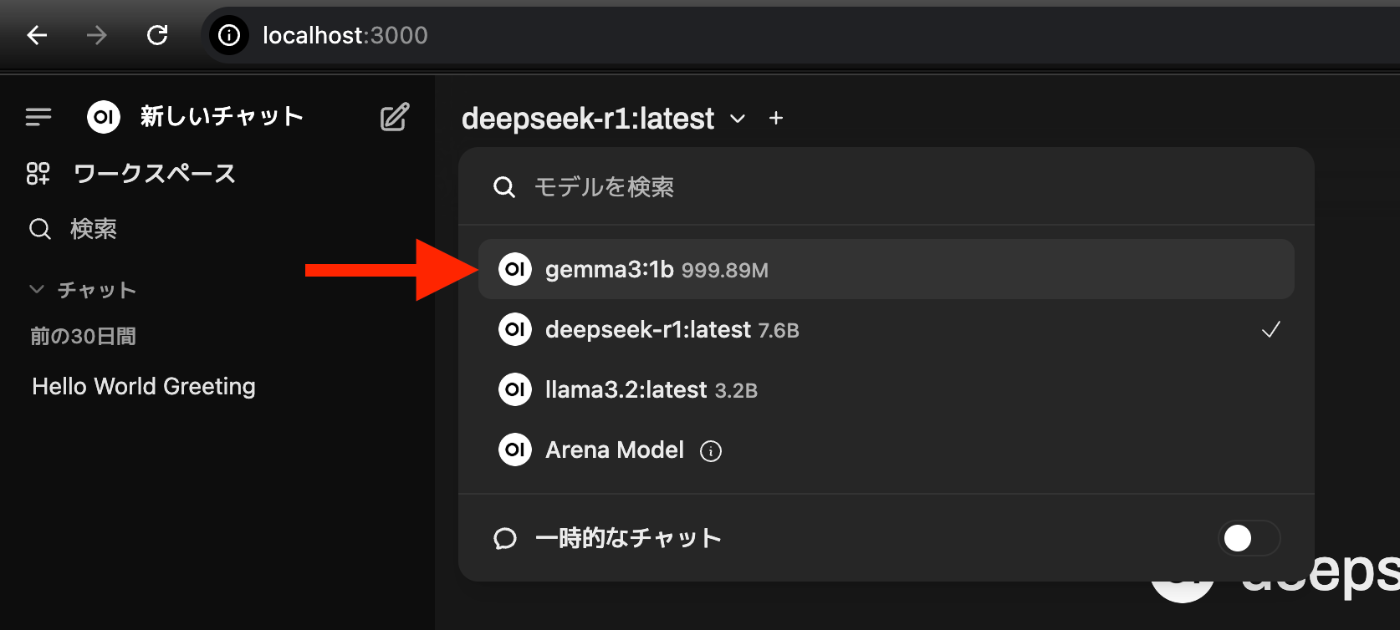
Task: Click the browser forward arrow
Action: pyautogui.click(x=97, y=36)
